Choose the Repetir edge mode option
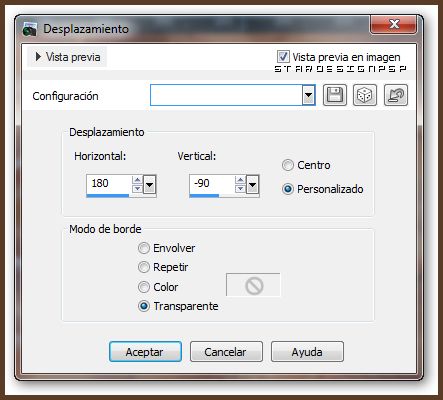The height and width of the screenshot is (400, 443). click(144, 267)
